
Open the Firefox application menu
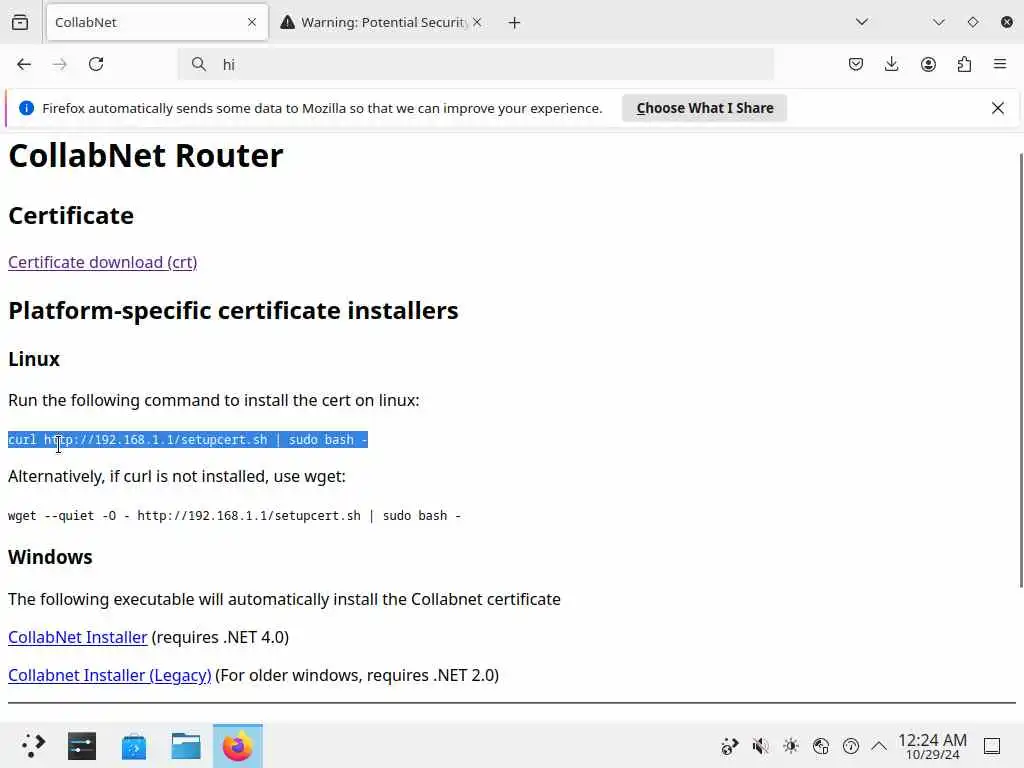click(x=1000, y=64)
